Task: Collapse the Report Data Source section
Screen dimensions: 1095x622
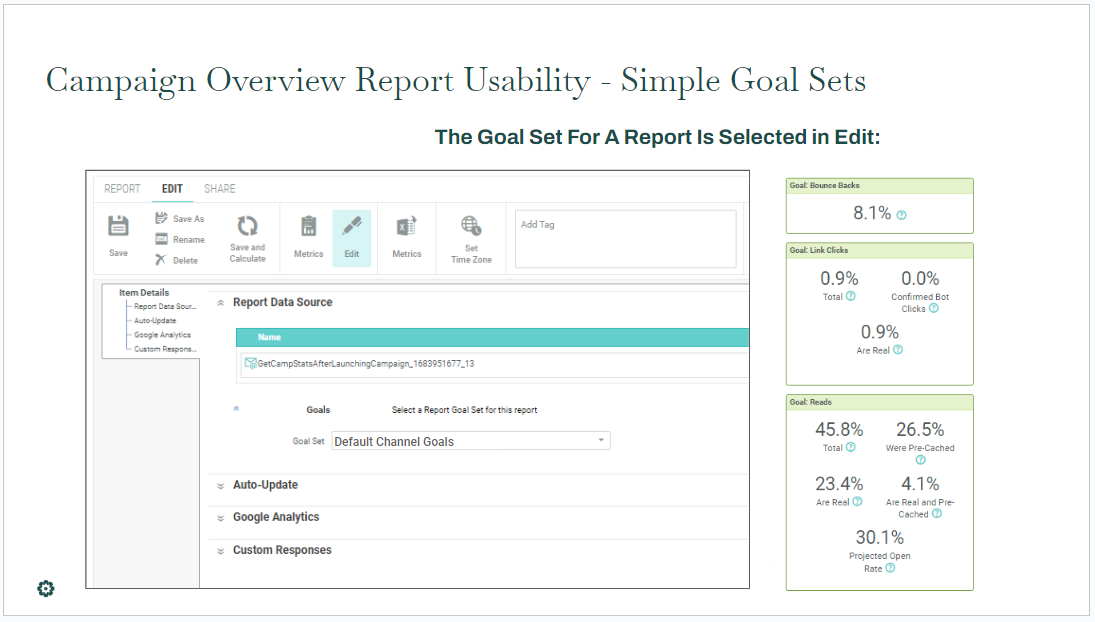Action: click(x=221, y=303)
